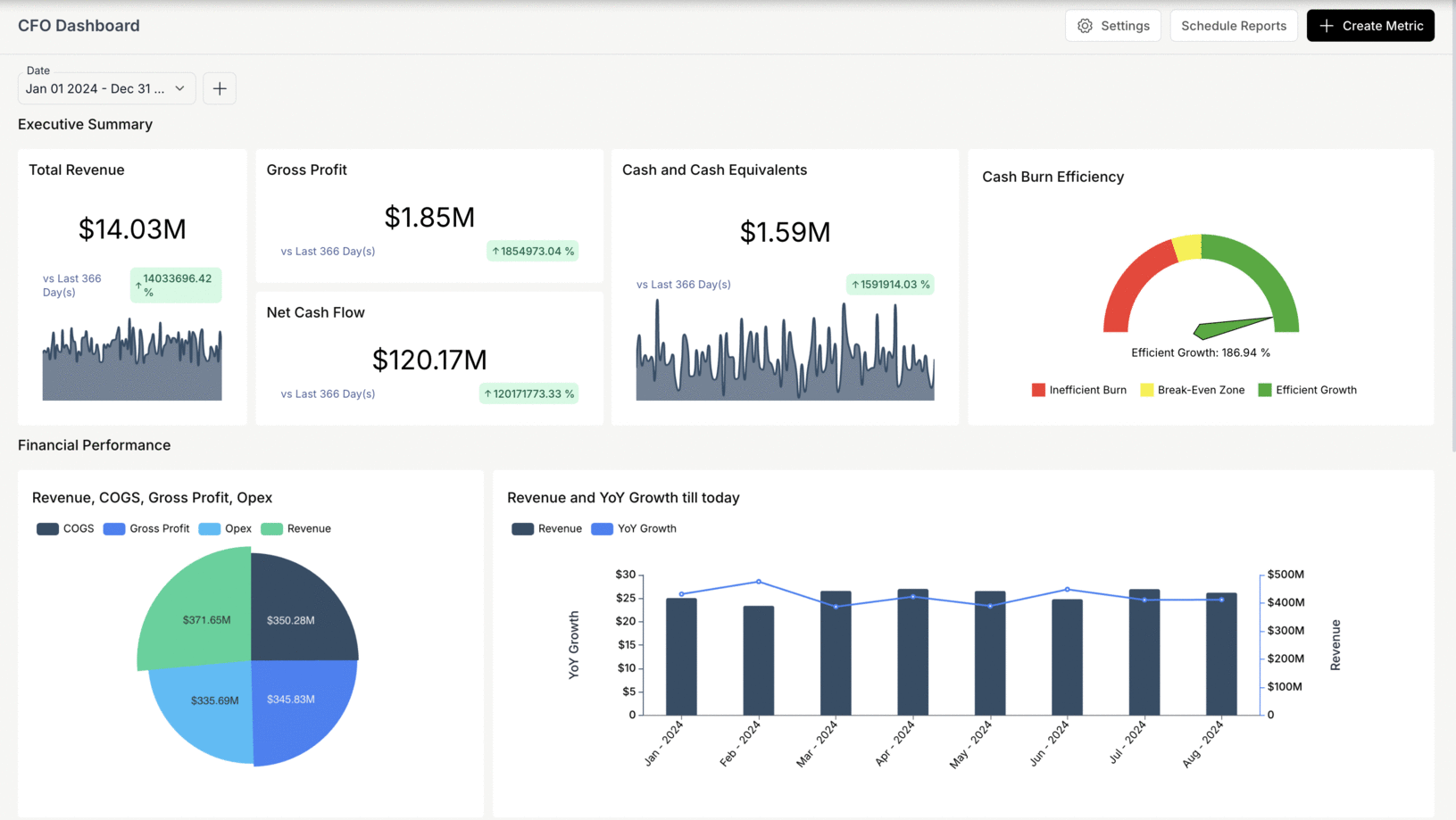Expand the Date range dropdown
Screen dimensions: 1456x820
[106, 88]
